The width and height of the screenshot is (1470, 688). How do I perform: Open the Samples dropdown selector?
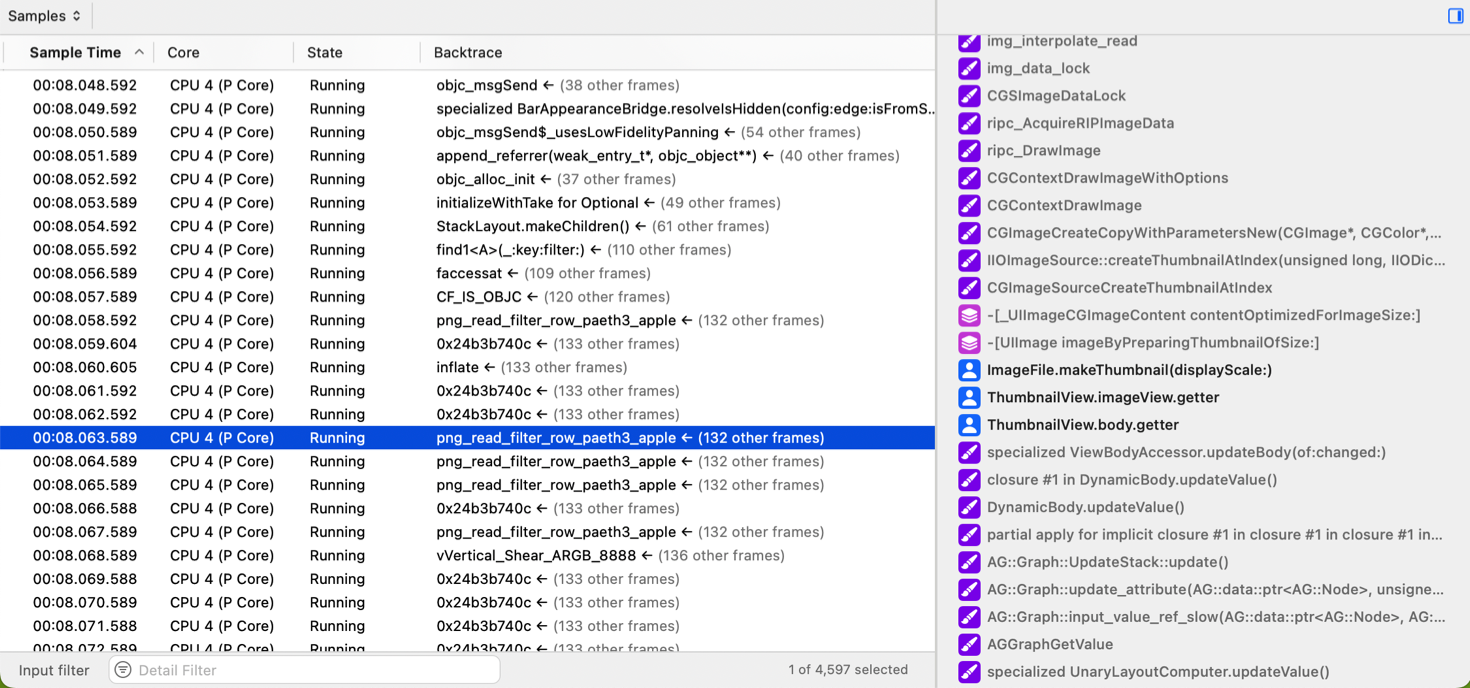click(x=44, y=16)
